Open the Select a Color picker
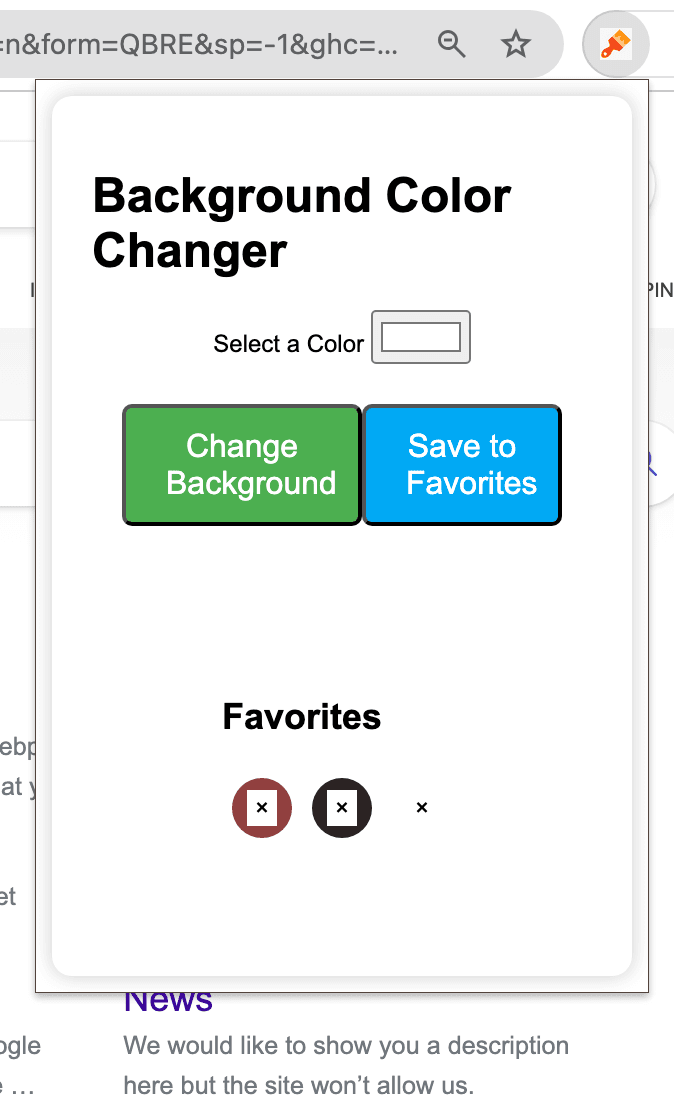This screenshot has height=1098, width=674. 420,337
